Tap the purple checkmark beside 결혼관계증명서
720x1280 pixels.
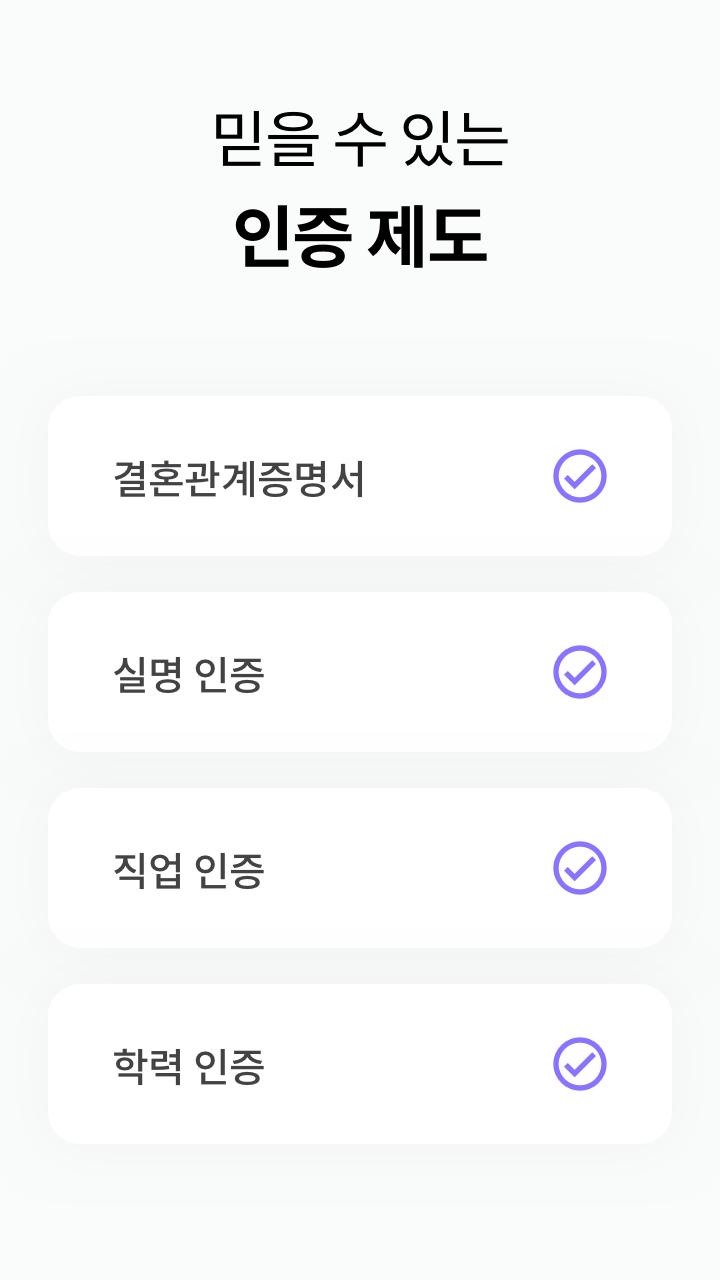pos(580,476)
